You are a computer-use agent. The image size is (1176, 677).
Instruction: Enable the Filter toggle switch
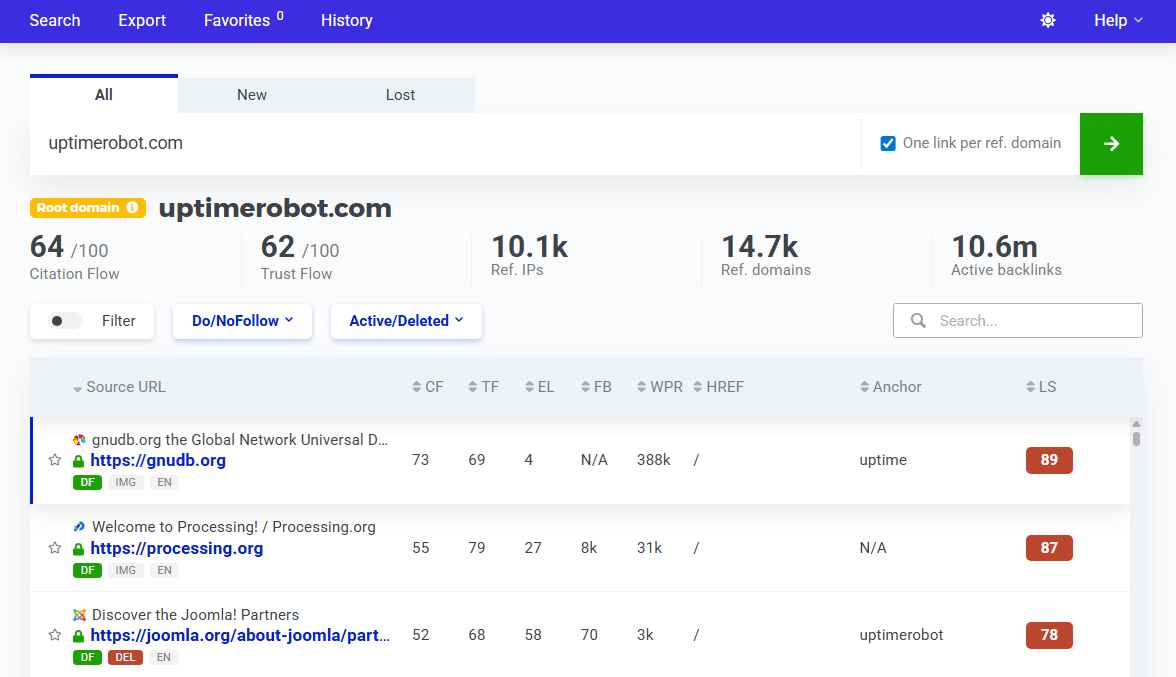(64, 320)
